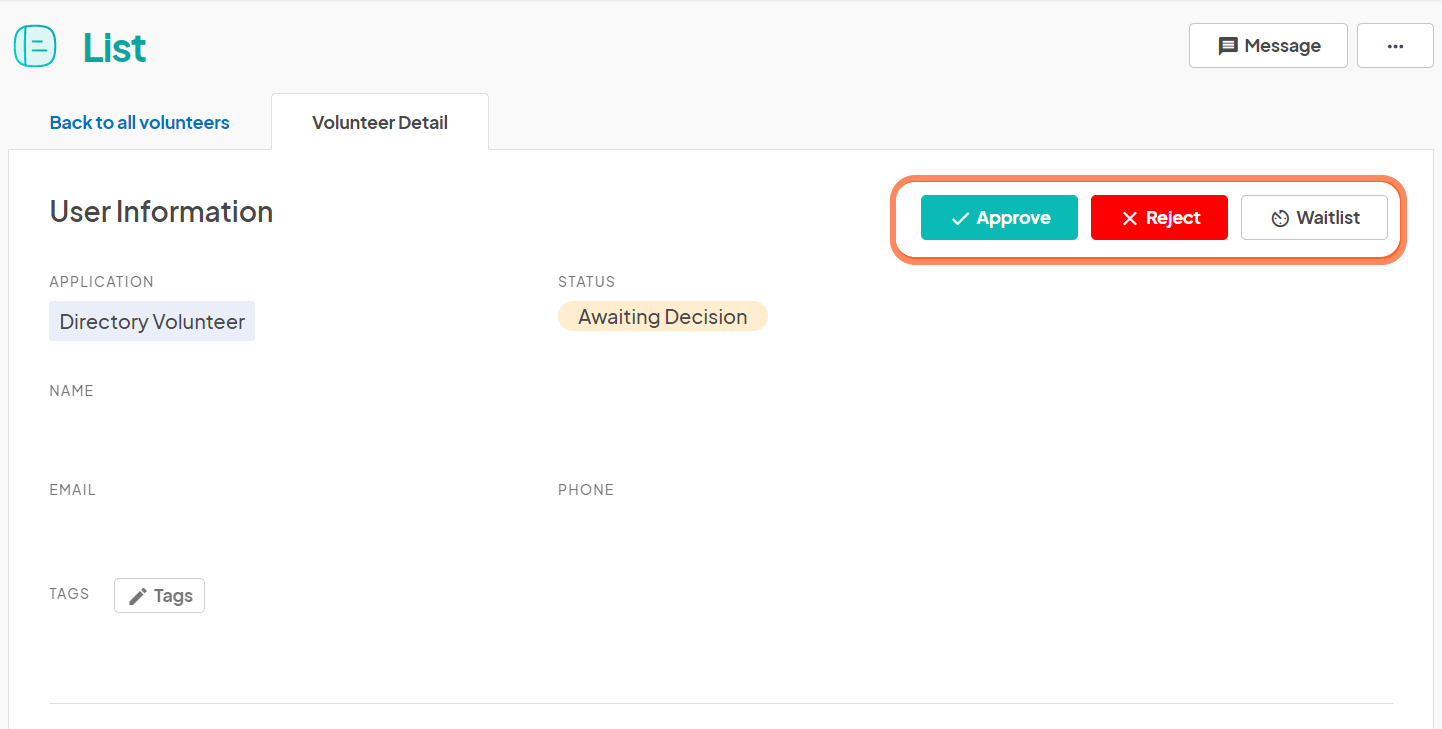This screenshot has width=1442, height=729.
Task: Approve the volunteer application
Action: (x=999, y=217)
